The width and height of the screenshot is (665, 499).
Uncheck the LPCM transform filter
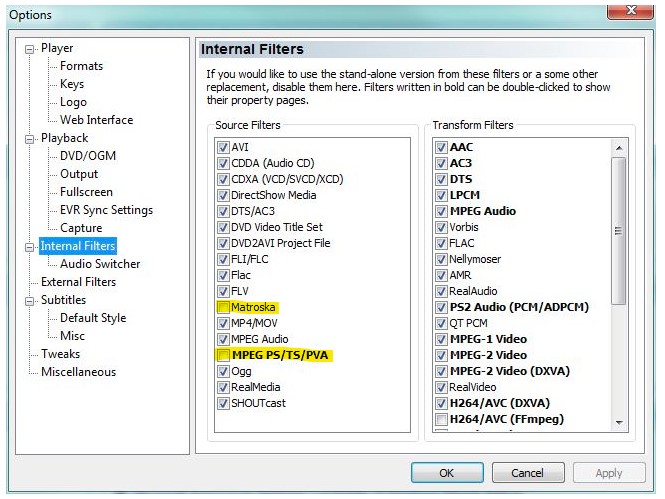pyautogui.click(x=441, y=195)
